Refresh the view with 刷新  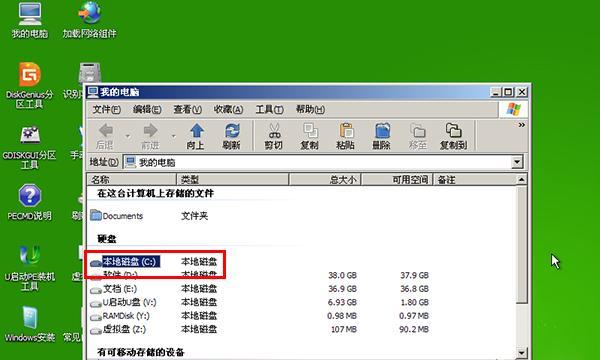click(232, 137)
